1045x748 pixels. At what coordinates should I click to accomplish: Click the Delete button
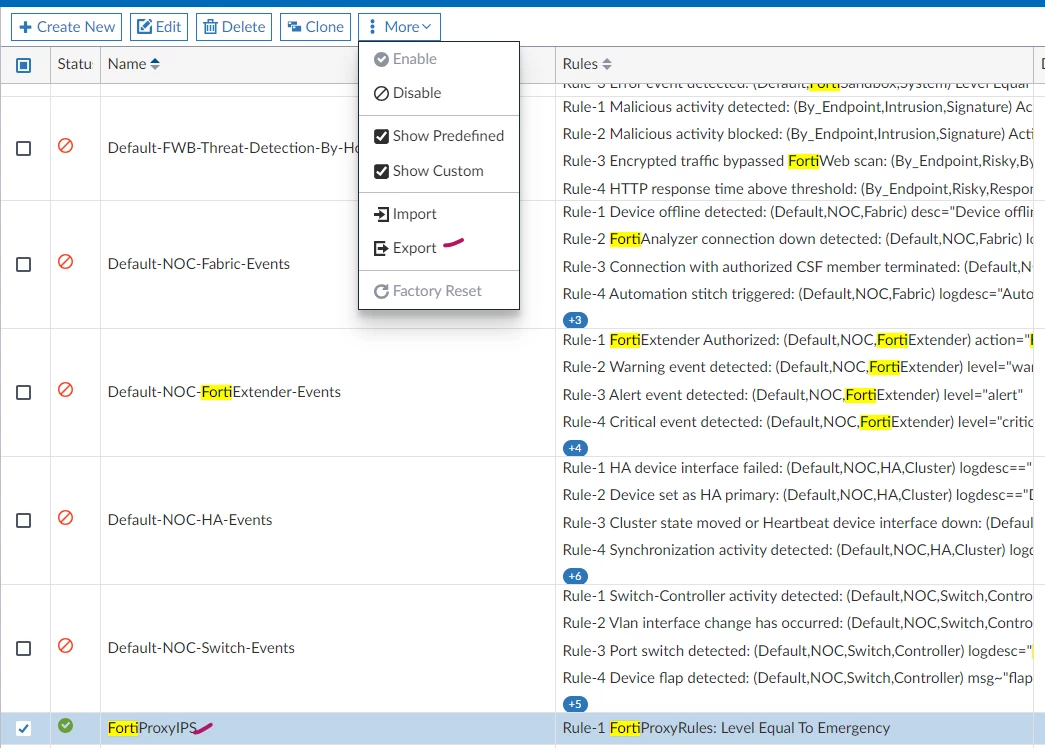coord(234,27)
